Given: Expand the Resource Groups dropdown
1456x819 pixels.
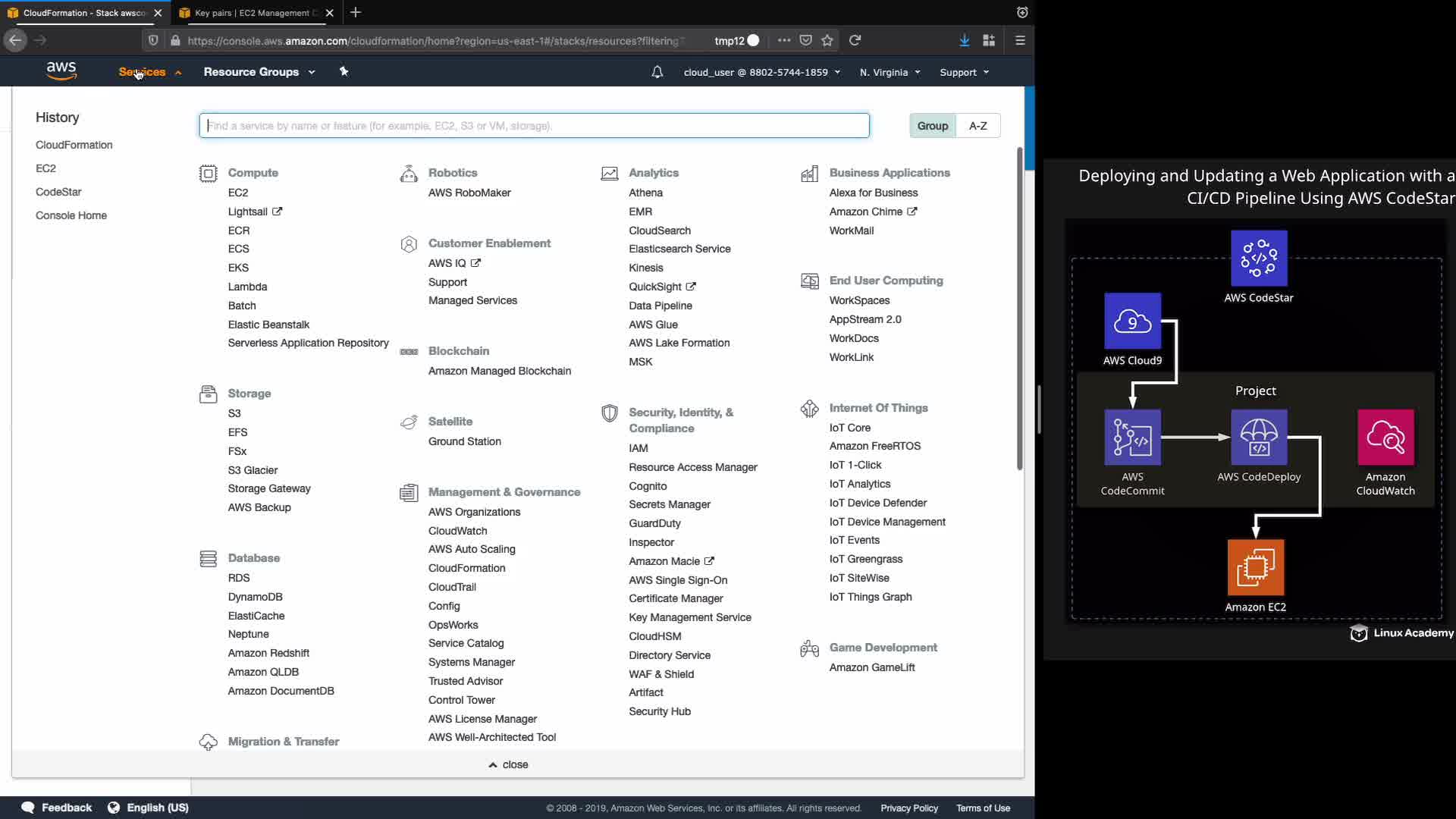Looking at the screenshot, I should tap(259, 72).
